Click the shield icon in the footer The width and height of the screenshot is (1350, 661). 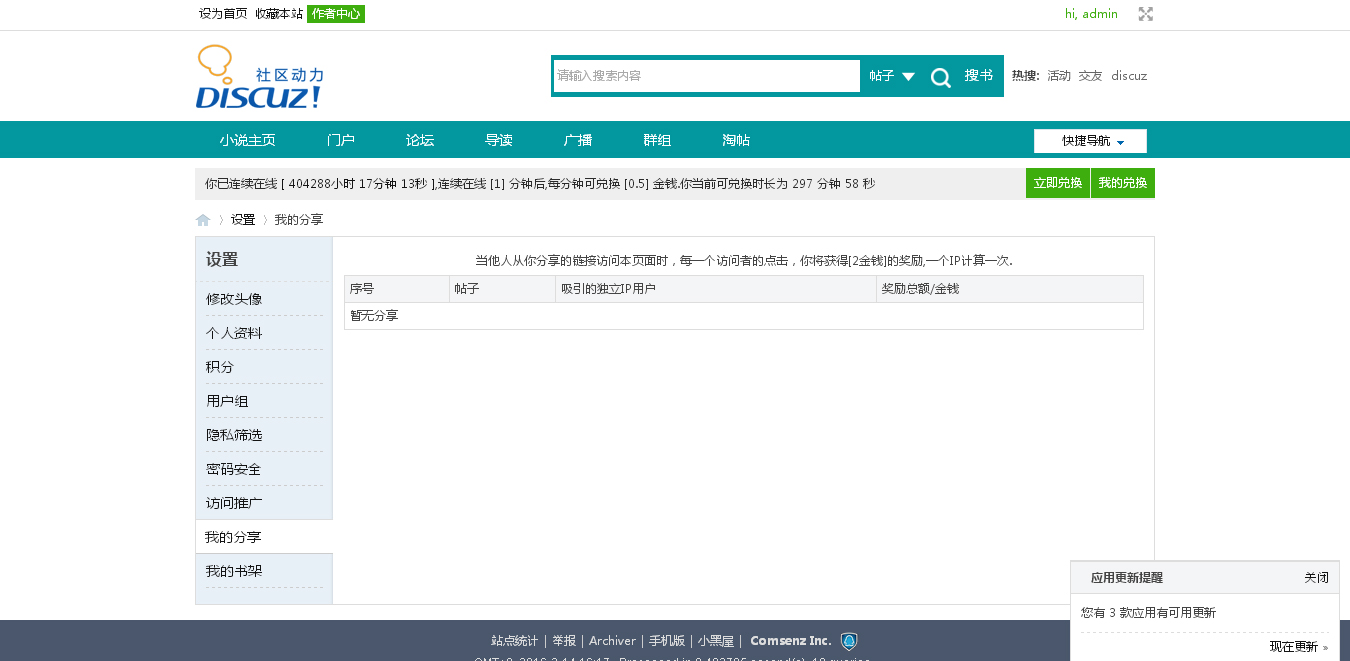pyautogui.click(x=849, y=641)
